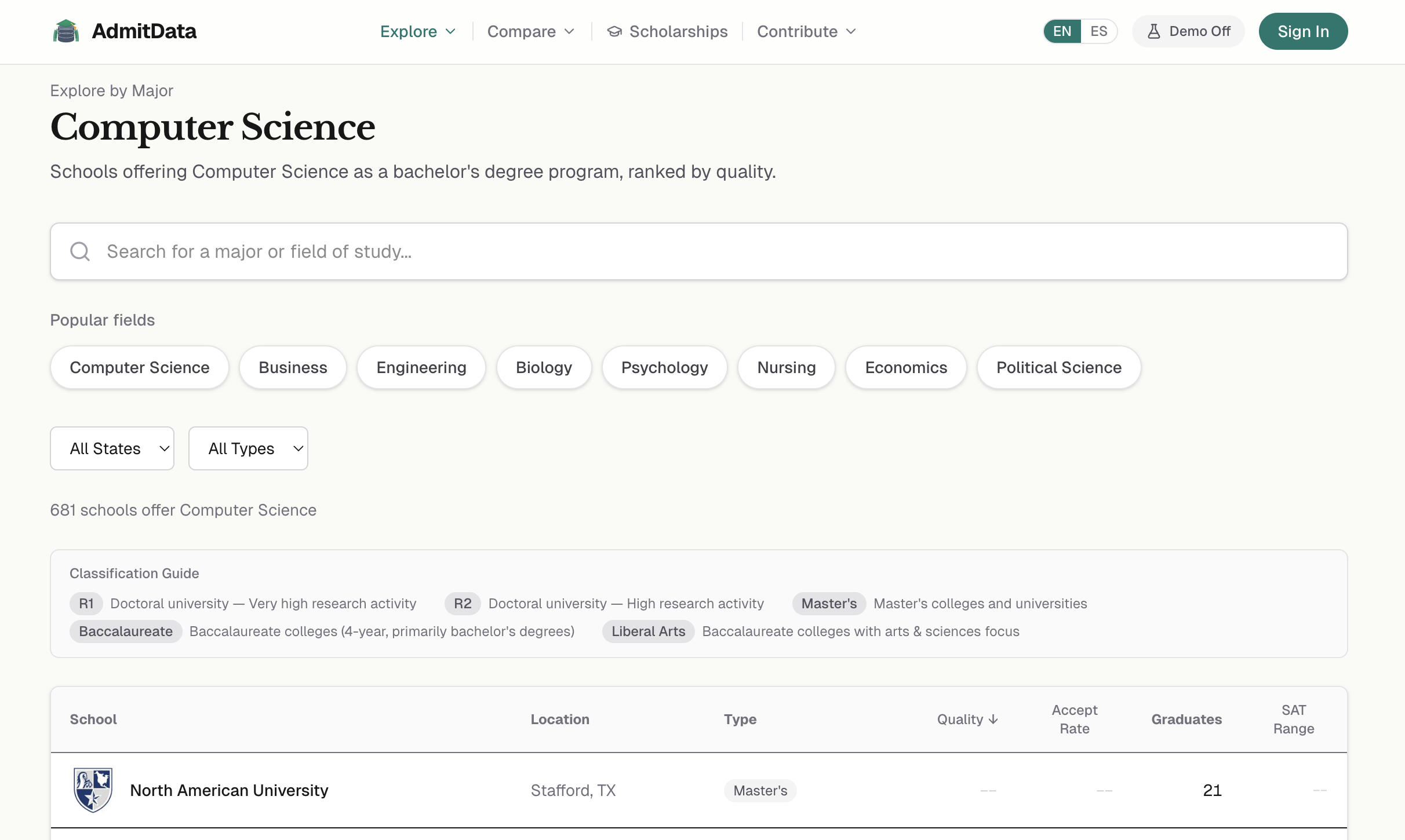Open the Contribute menu

pos(806,31)
